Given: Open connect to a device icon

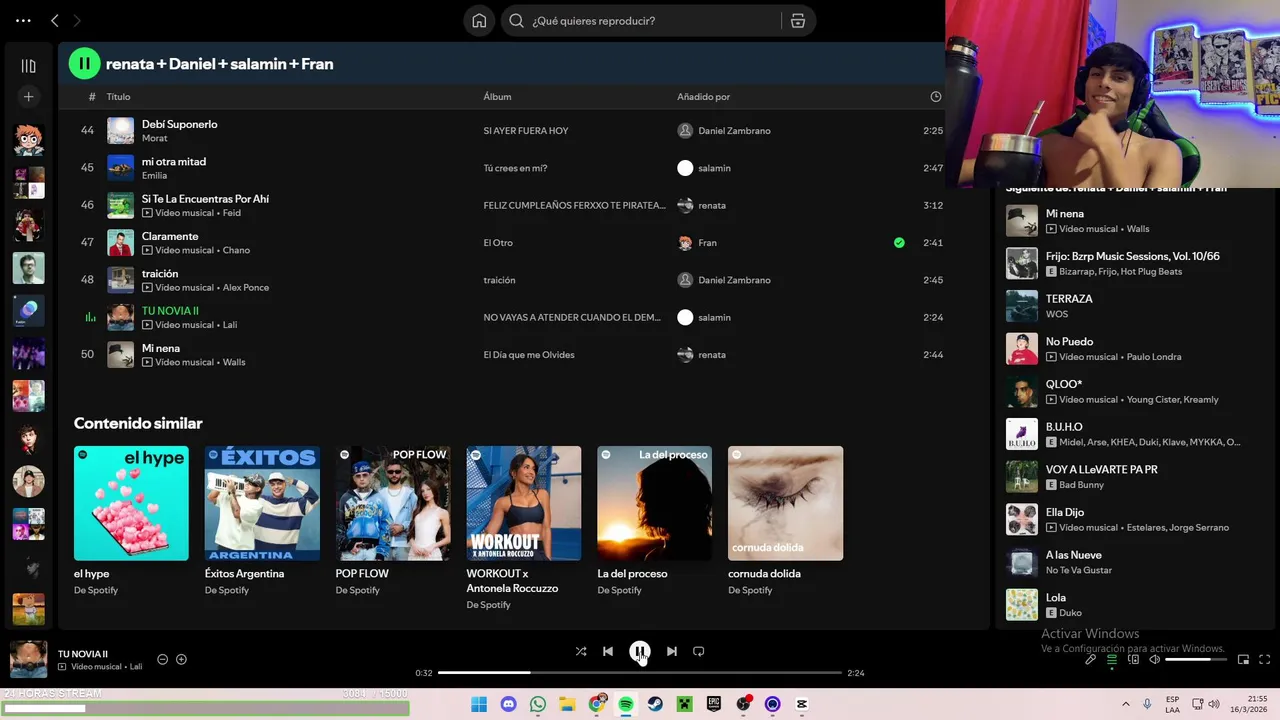Looking at the screenshot, I should (x=1133, y=660).
